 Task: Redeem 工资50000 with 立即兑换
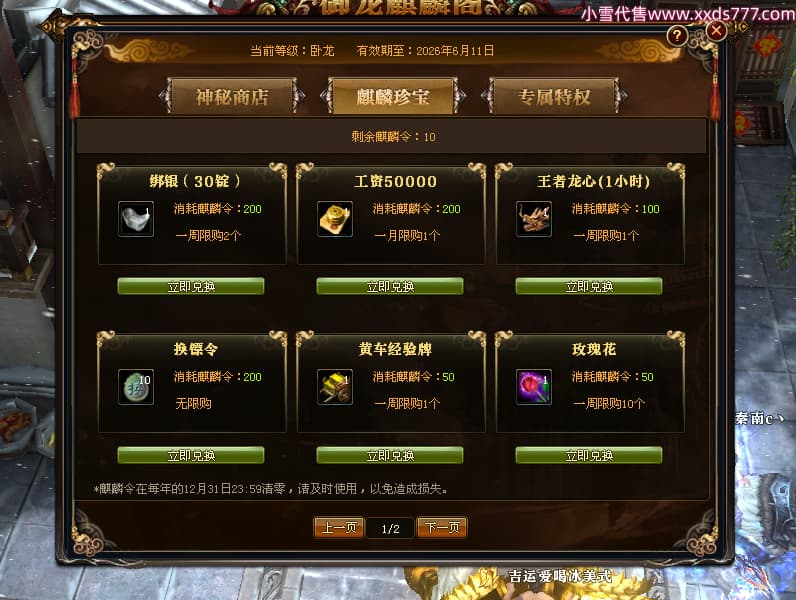point(390,286)
